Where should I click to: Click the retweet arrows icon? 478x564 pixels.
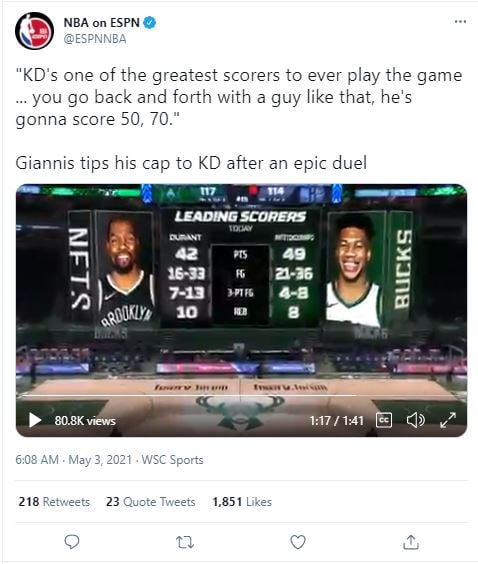185,542
